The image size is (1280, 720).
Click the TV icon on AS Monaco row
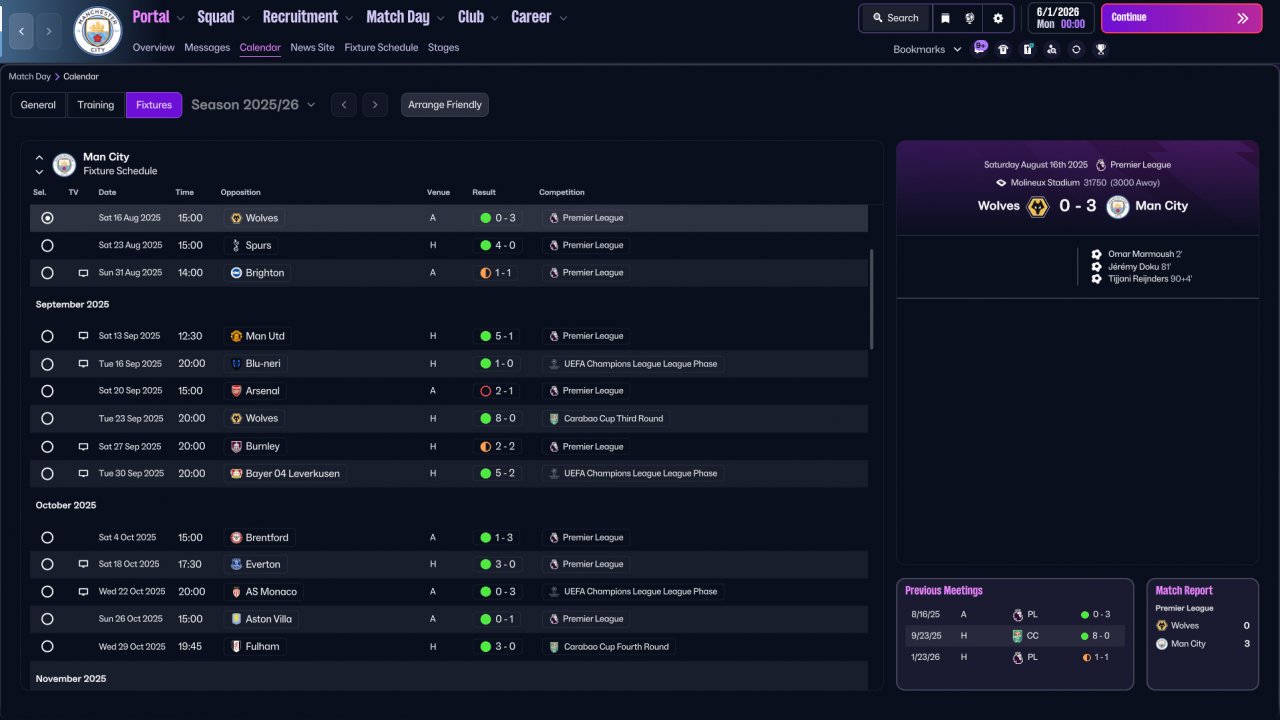[83, 592]
